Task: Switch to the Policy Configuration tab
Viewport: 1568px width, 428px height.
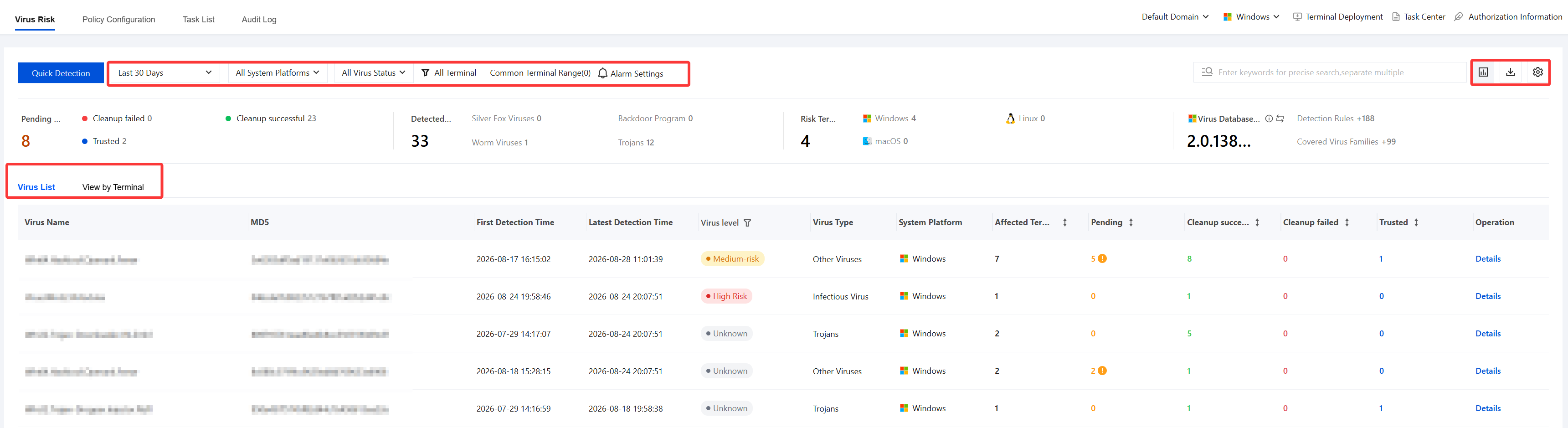Action: 118,20
